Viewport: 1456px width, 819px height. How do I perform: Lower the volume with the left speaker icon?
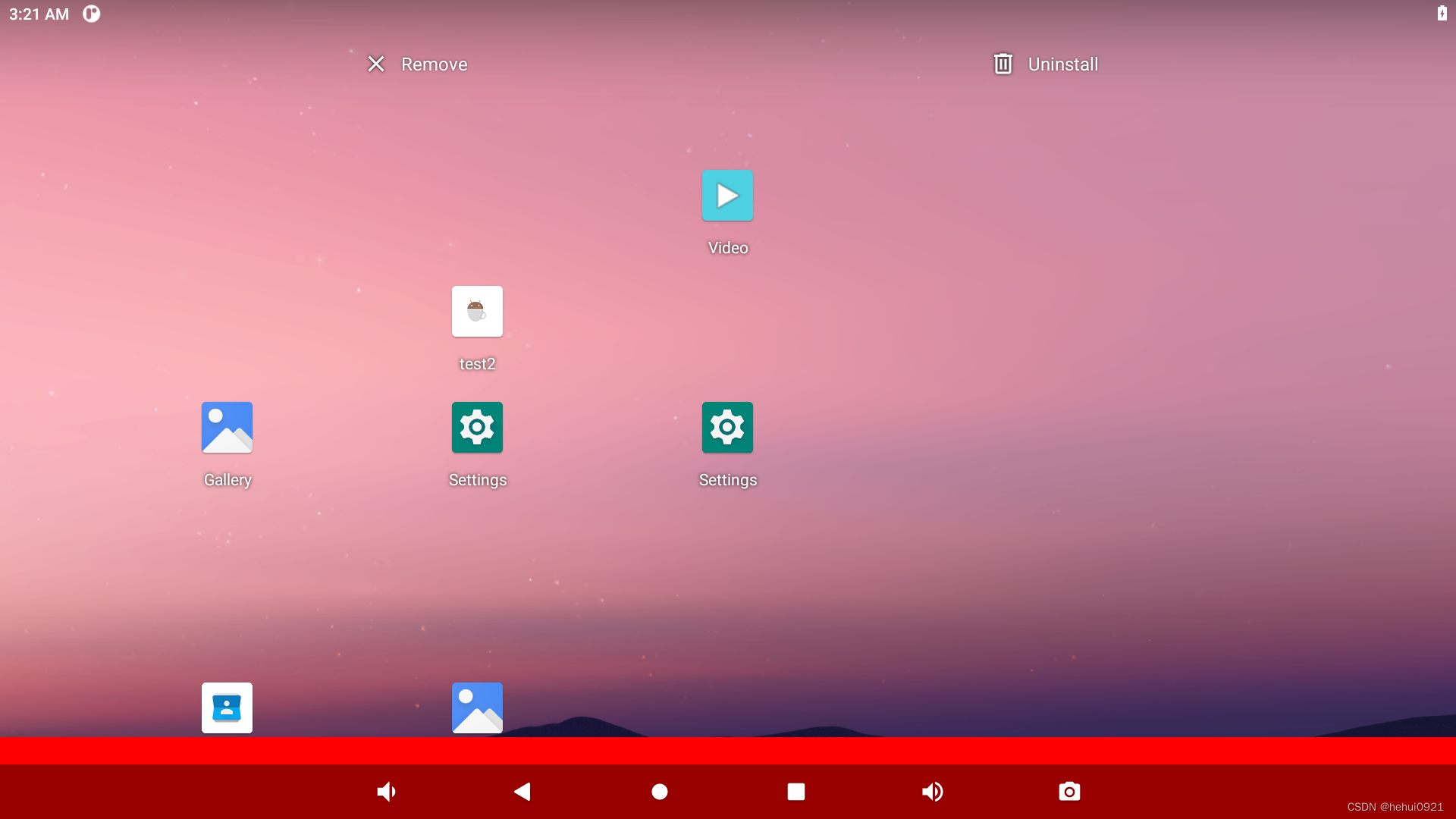coord(386,791)
